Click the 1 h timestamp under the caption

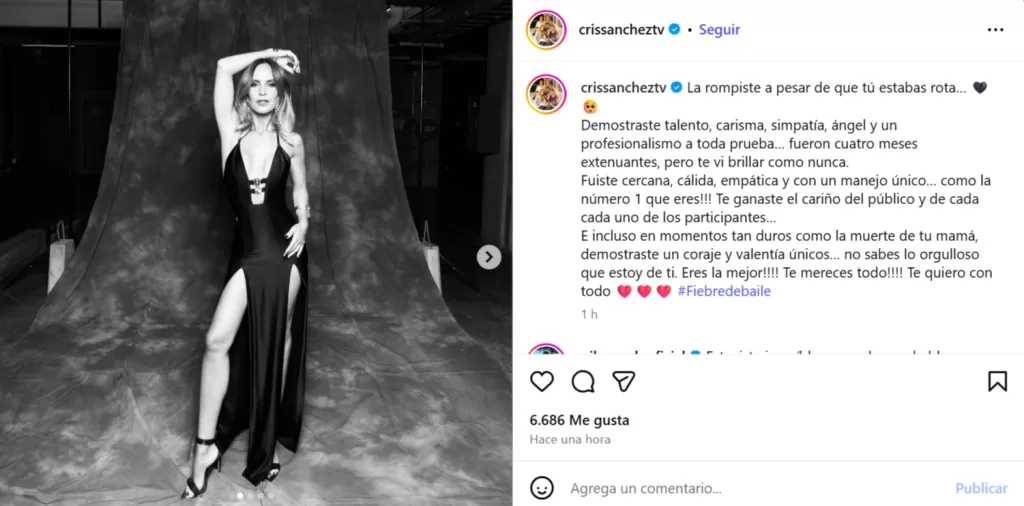coord(589,314)
